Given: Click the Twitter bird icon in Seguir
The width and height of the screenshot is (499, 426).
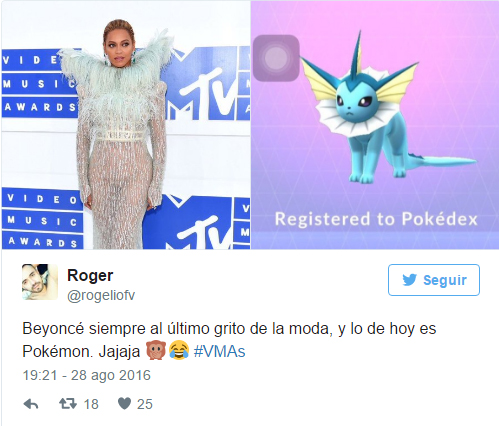Looking at the screenshot, I should click(409, 280).
